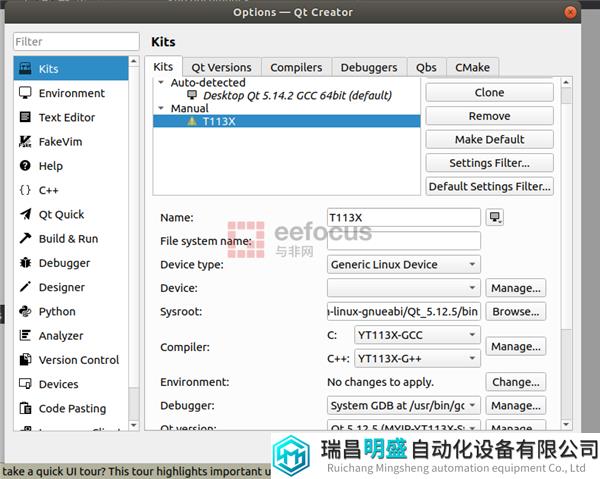Click kits panel scroll down arrow

click(x=566, y=424)
